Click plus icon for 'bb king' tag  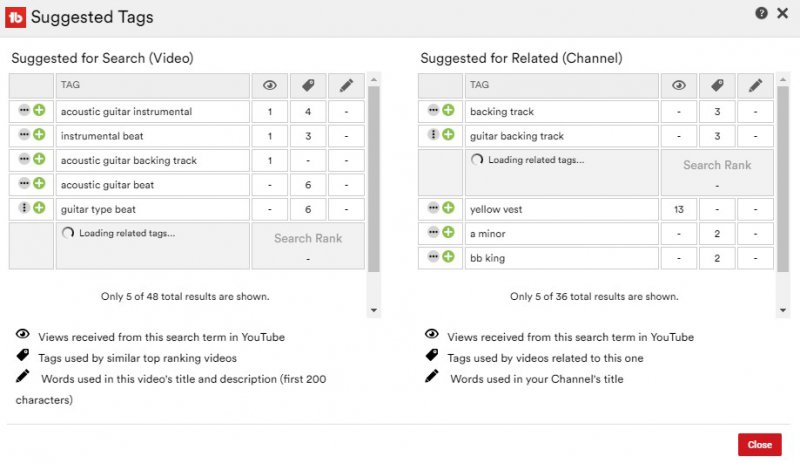coord(448,257)
